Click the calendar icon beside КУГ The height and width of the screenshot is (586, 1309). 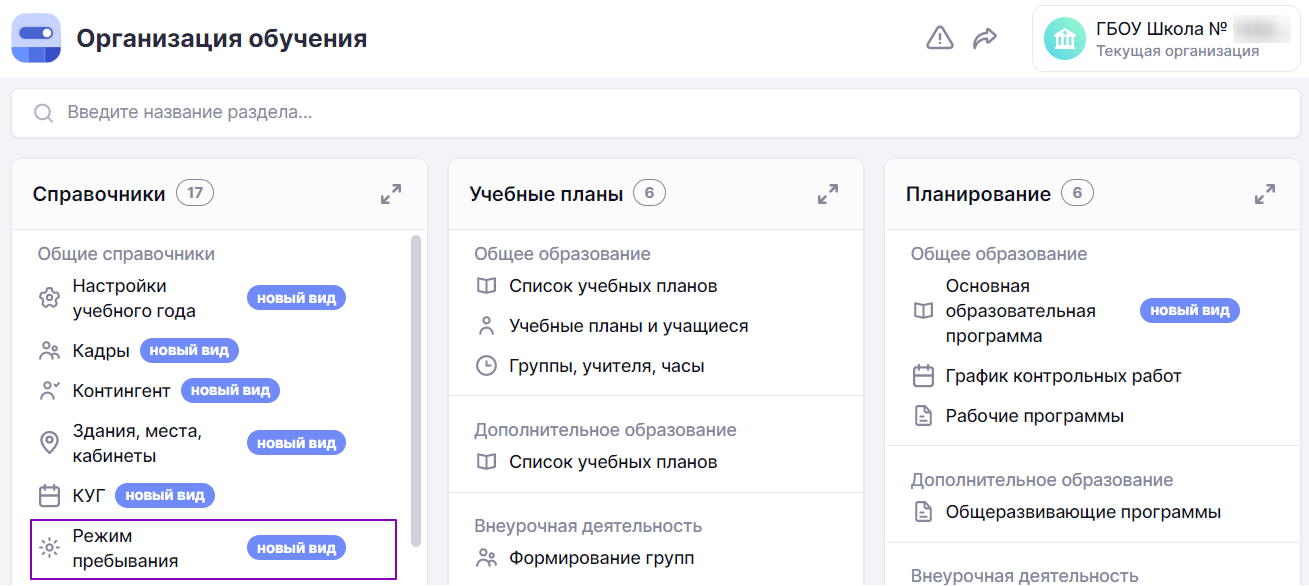pos(49,495)
